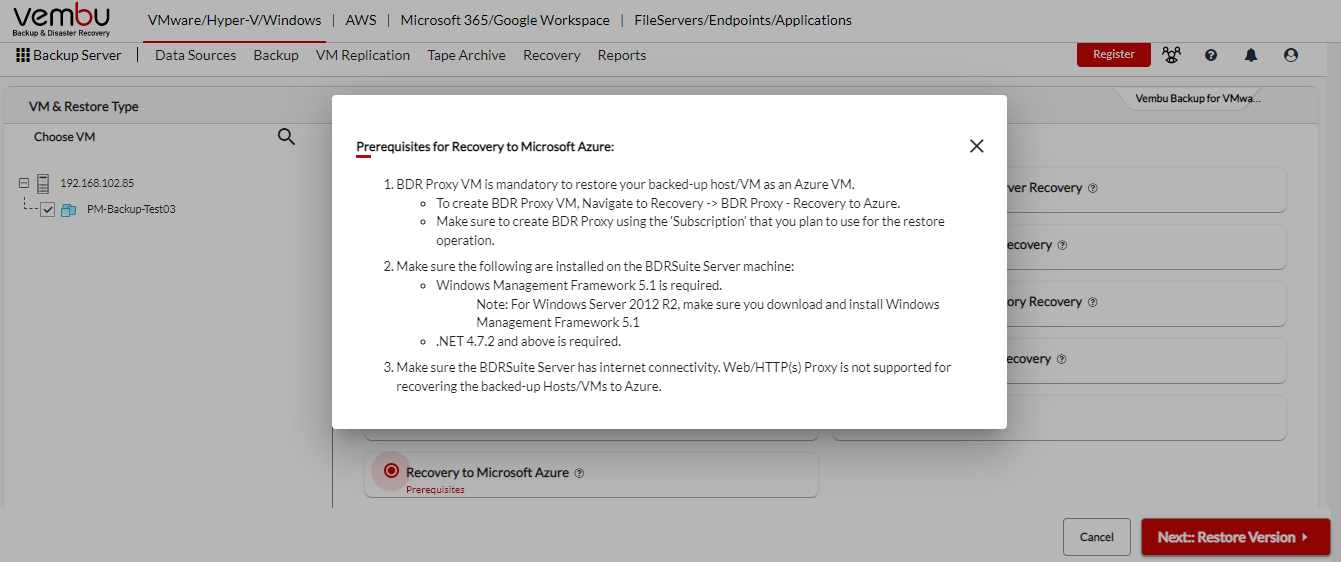Viewport: 1341px width, 562px height.
Task: Select Recovery to Microsoft Azure radio button
Action: (391, 470)
